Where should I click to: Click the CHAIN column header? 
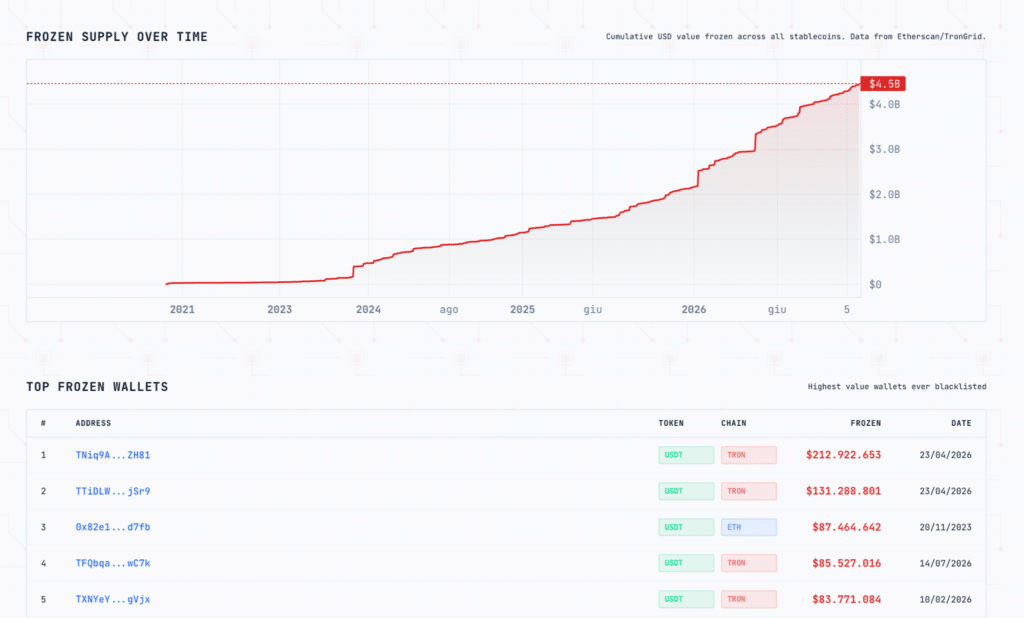point(733,423)
